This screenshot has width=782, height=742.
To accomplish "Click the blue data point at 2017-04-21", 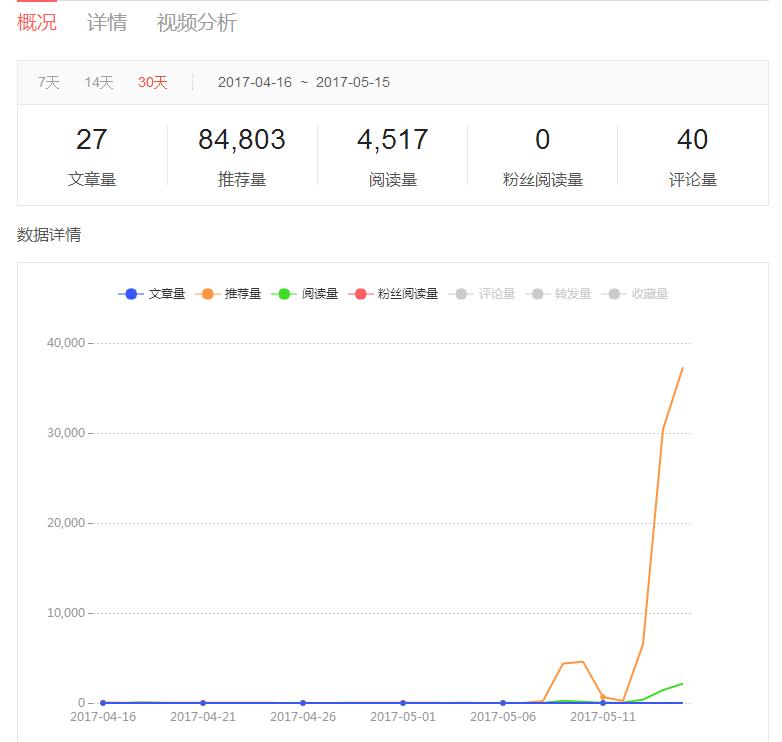I will point(203,703).
